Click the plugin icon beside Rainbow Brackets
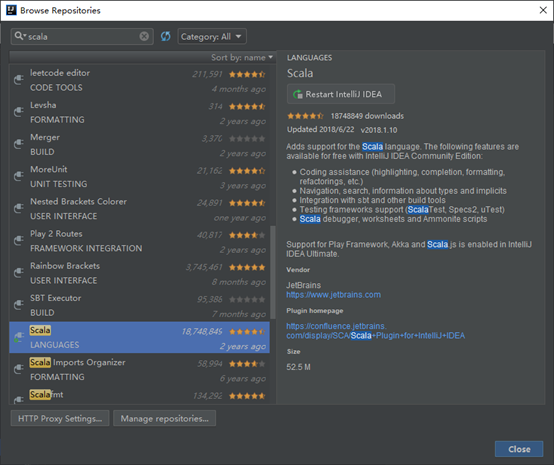The width and height of the screenshot is (554, 465). 18,273
